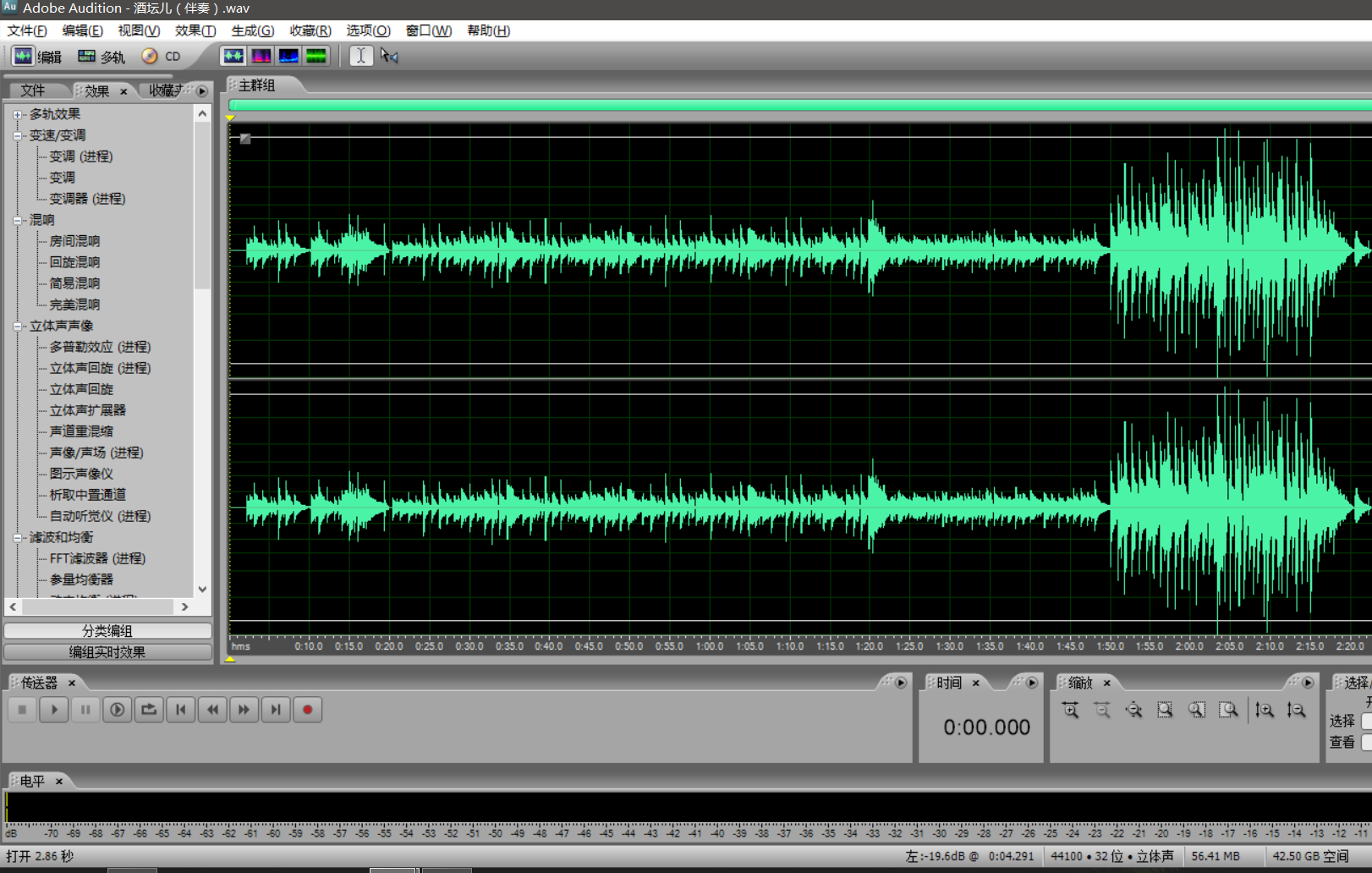Select the 完美混响 effect

[74, 305]
